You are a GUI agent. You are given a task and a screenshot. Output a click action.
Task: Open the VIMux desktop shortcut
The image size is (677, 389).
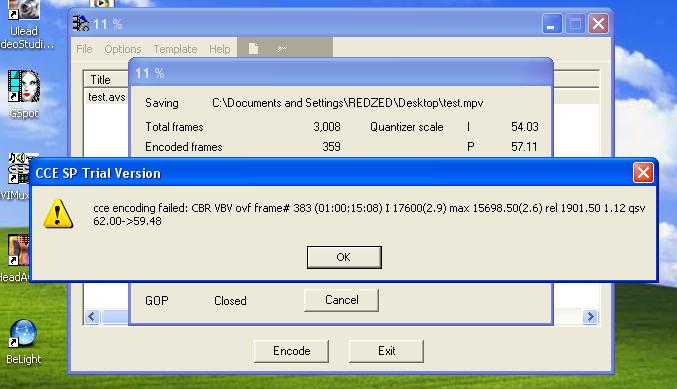tap(17, 177)
